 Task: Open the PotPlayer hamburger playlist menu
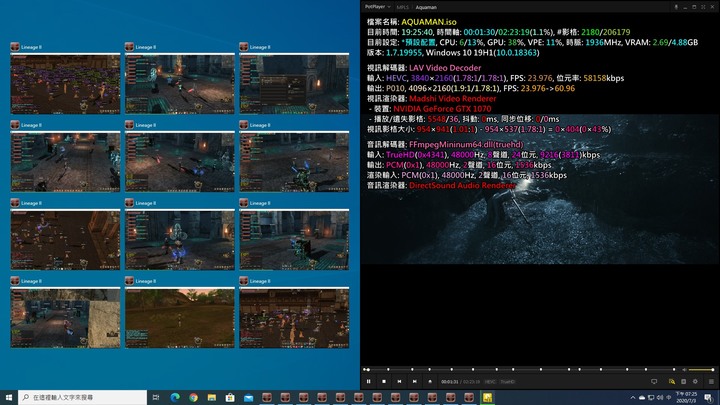[711, 381]
